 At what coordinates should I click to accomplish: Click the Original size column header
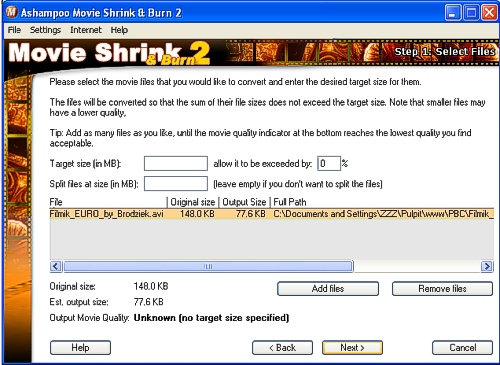pyautogui.click(x=193, y=202)
